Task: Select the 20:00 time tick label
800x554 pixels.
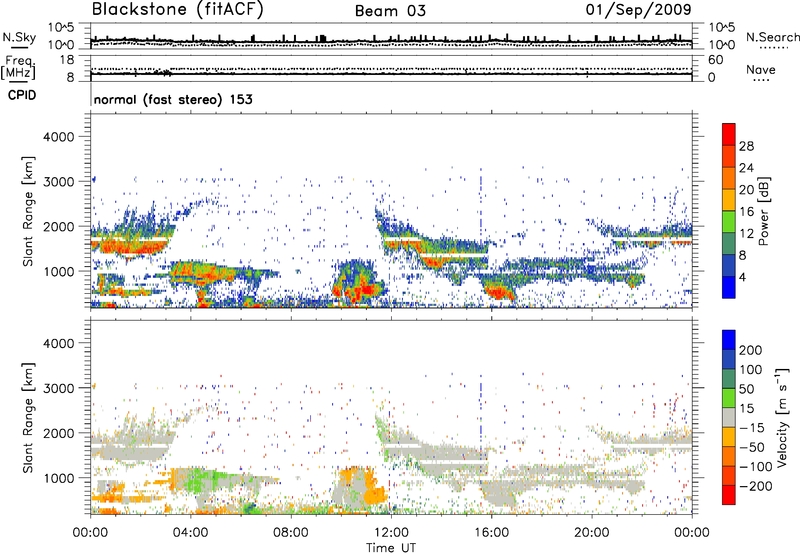Action: [x=591, y=533]
